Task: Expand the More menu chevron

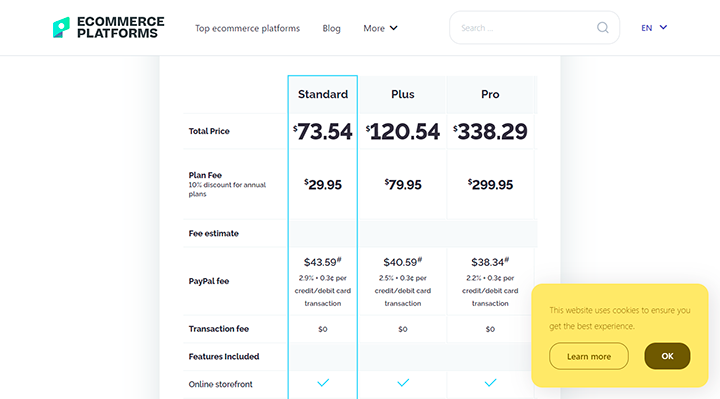Action: click(394, 28)
